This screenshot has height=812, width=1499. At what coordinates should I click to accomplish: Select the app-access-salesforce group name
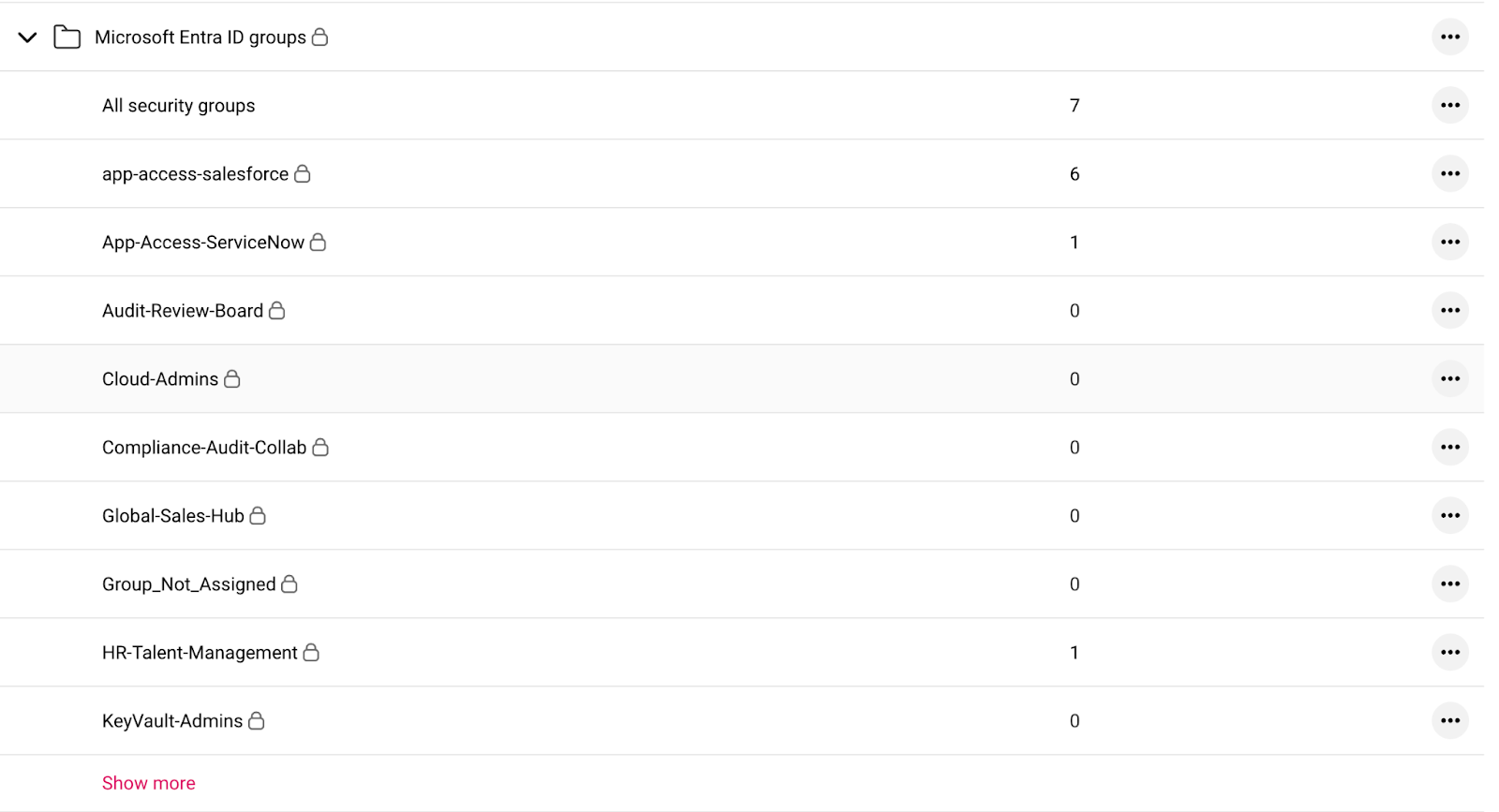tap(195, 174)
